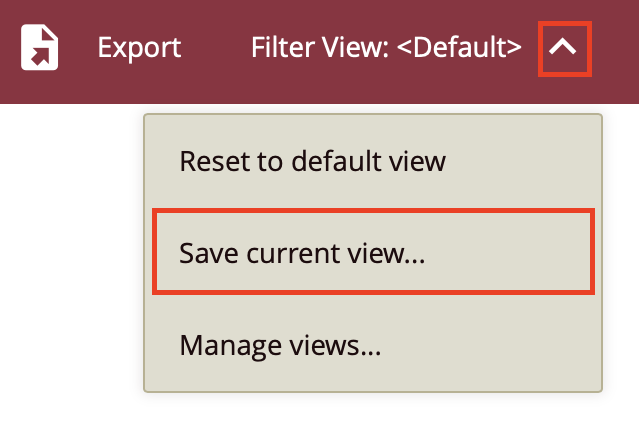
Task: Choose Save current view... menu entry
Action: [303, 253]
